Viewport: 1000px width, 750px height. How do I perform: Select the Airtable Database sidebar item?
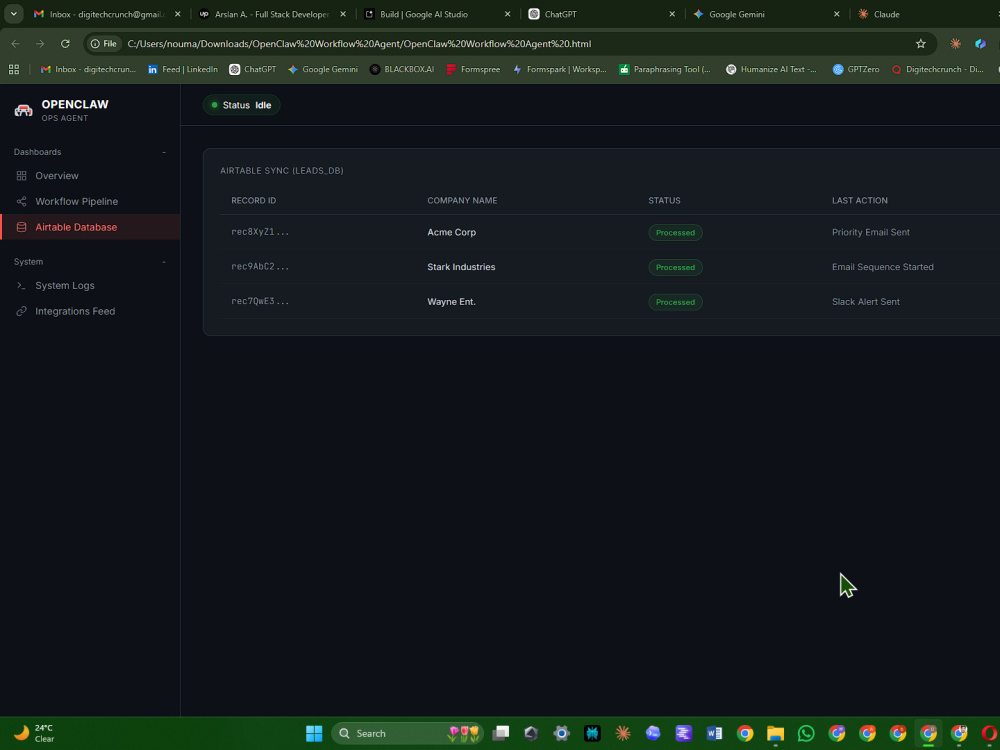tap(90, 227)
